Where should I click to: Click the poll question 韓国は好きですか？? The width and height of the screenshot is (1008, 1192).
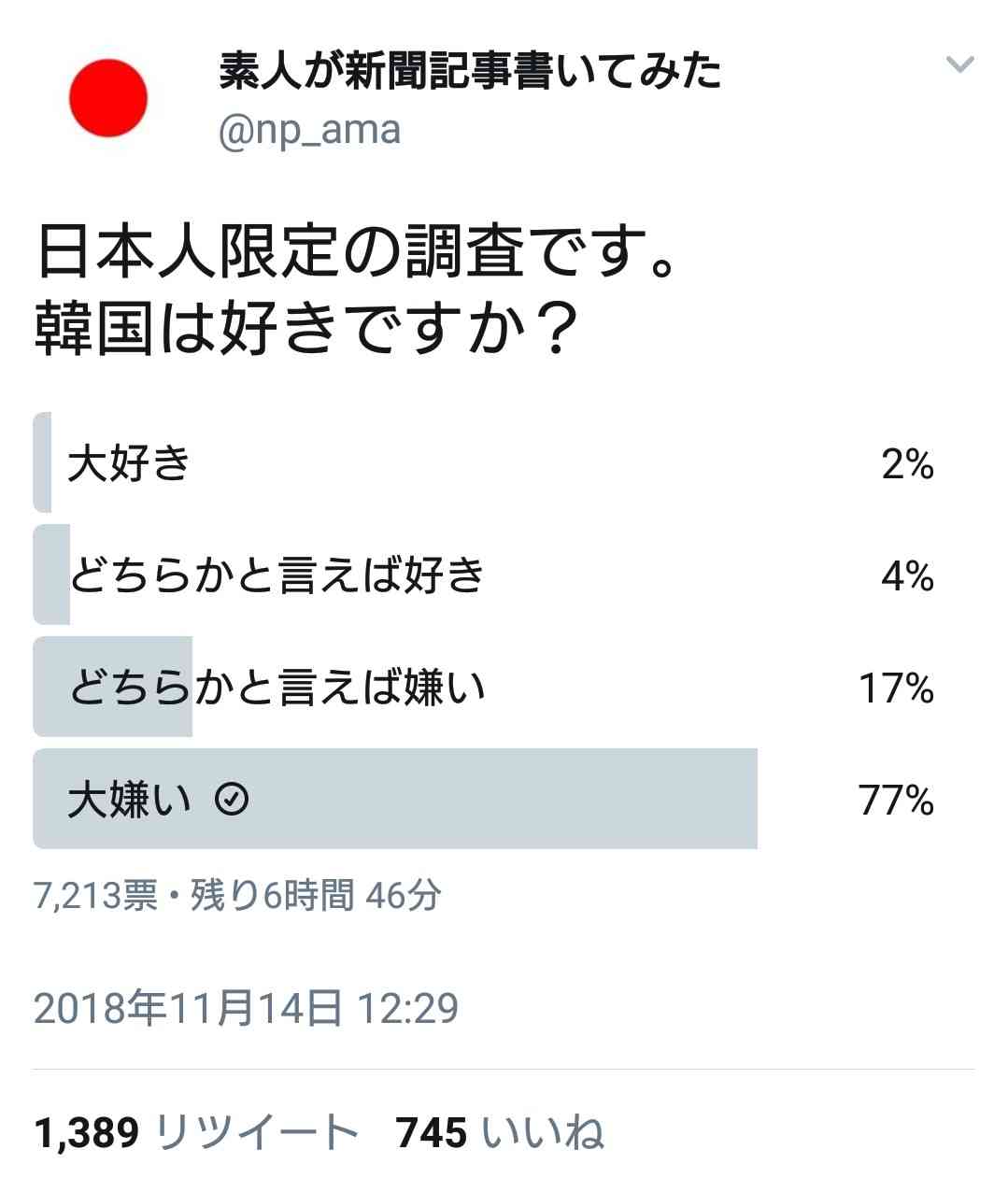[x=305, y=329]
